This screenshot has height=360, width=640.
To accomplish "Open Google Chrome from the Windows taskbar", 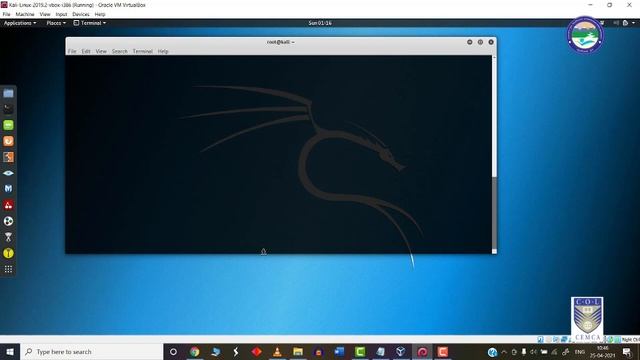I will tap(194, 351).
